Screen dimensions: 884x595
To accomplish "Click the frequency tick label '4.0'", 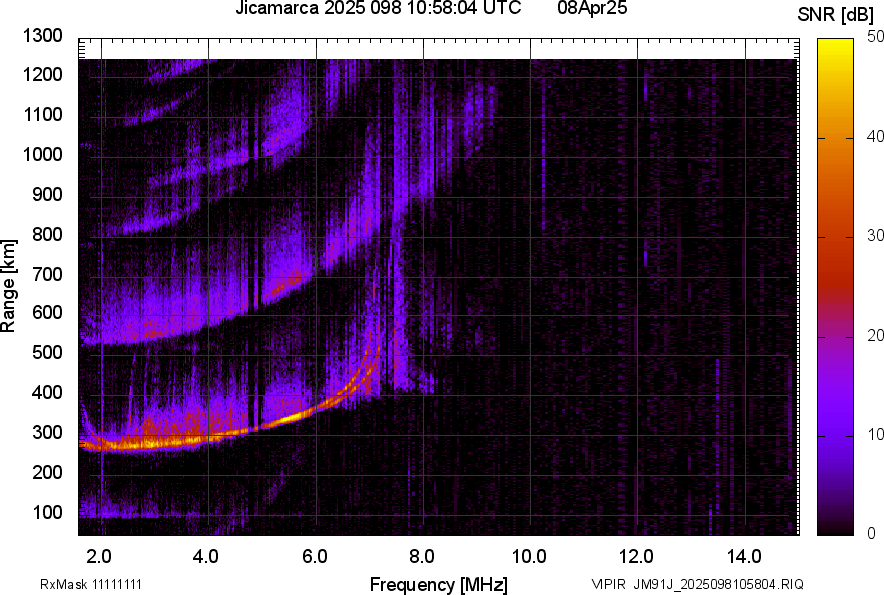I will [x=205, y=557].
